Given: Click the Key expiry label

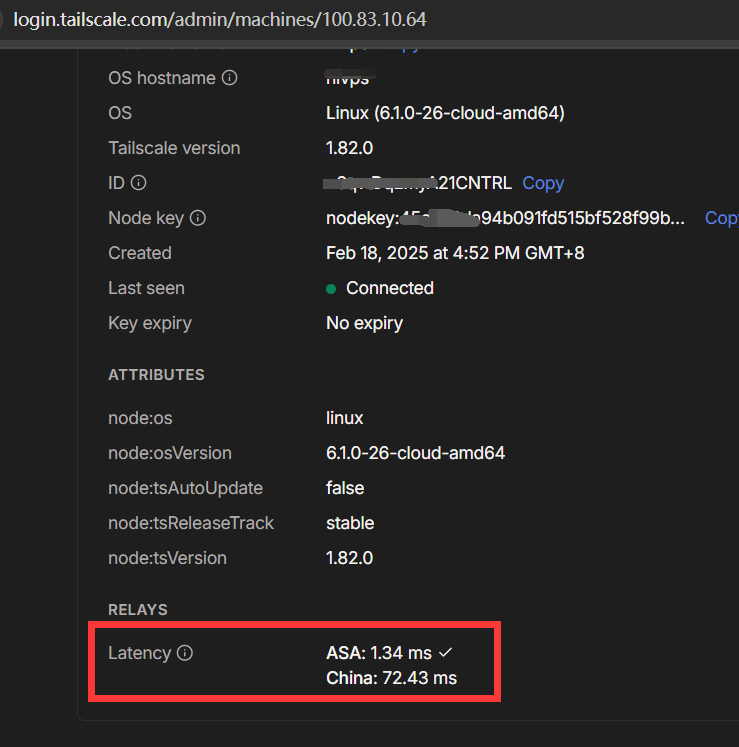Looking at the screenshot, I should pyautogui.click(x=150, y=323).
